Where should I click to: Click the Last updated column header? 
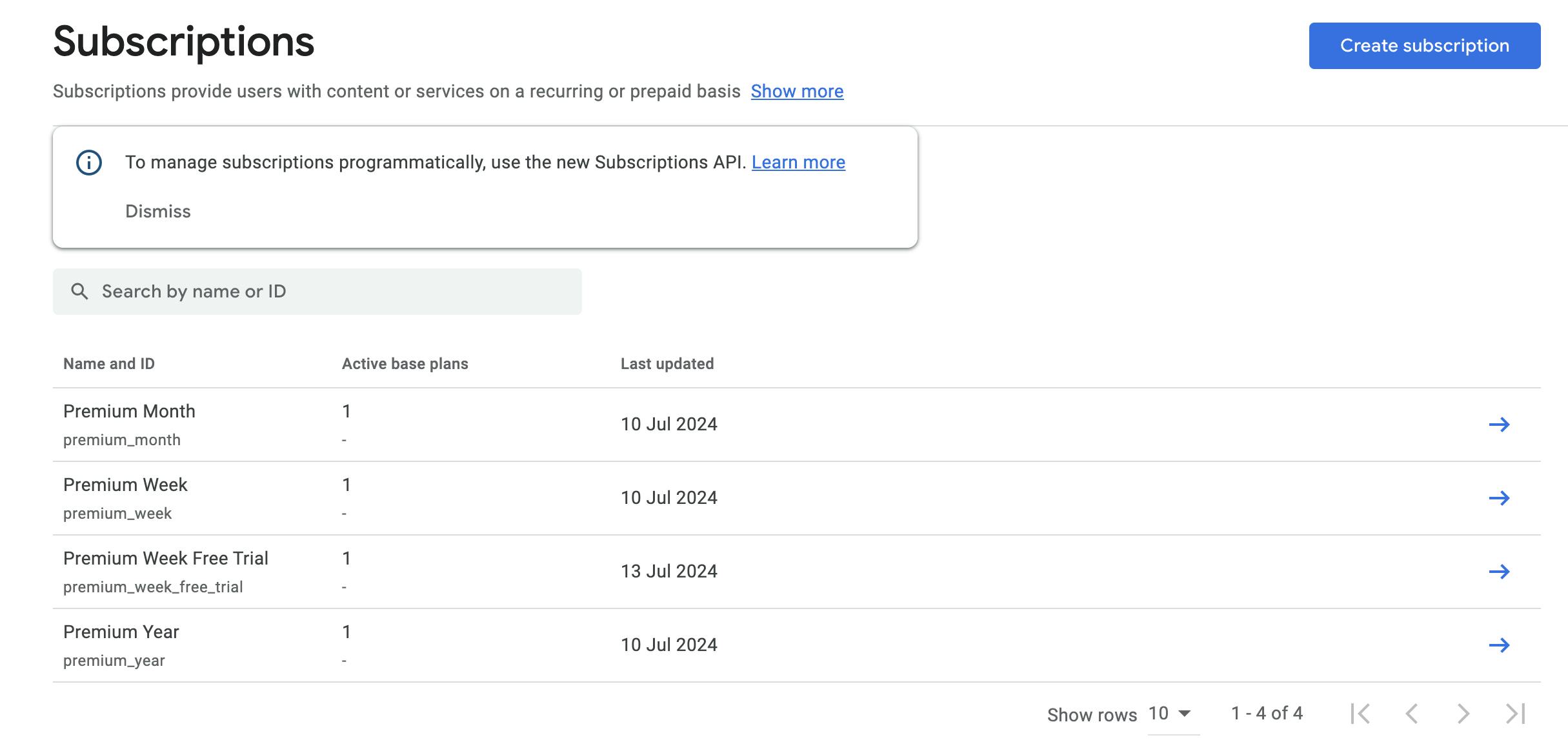667,364
